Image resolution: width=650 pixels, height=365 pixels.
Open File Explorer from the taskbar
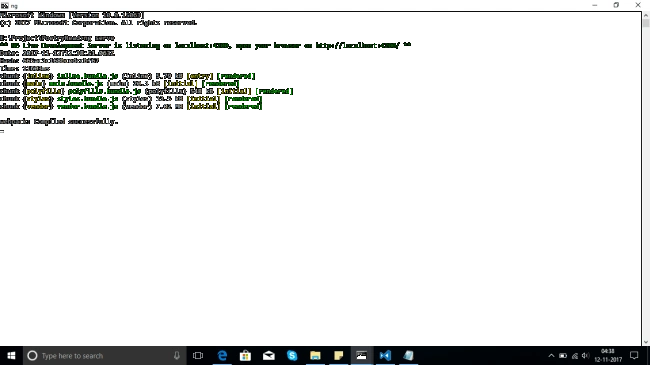(x=315, y=355)
